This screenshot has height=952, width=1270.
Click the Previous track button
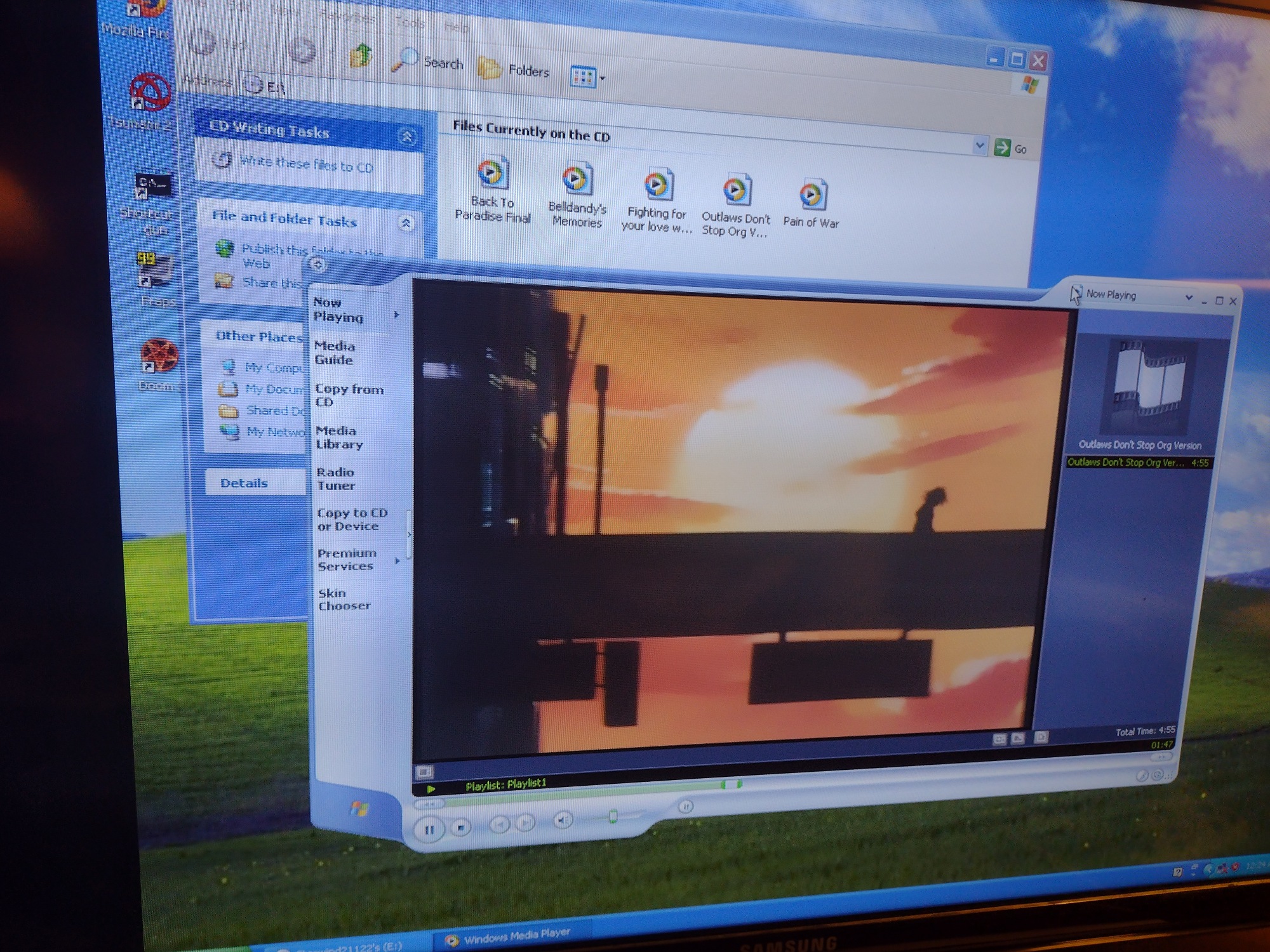point(500,824)
